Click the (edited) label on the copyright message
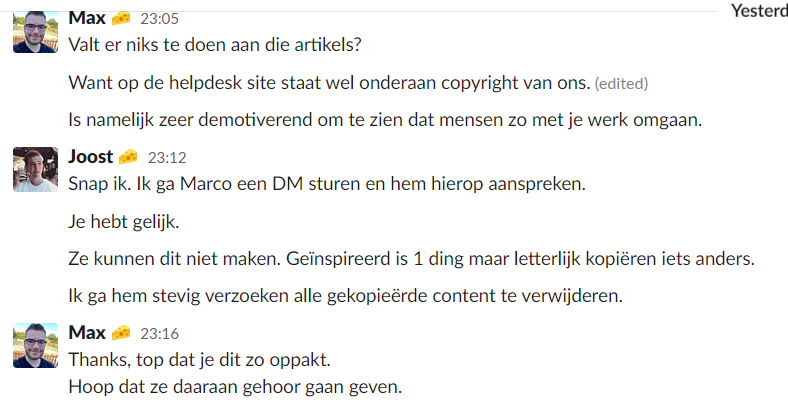788x413 pixels. coord(622,82)
